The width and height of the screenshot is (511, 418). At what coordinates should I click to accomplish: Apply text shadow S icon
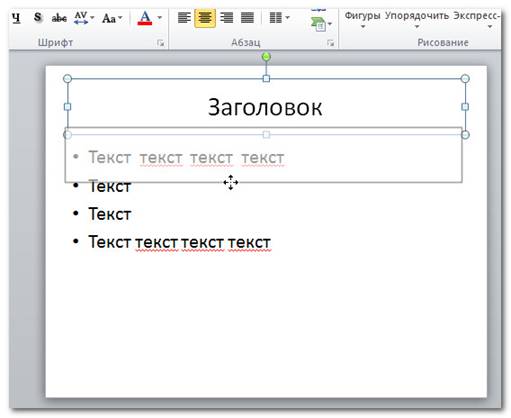tap(38, 18)
